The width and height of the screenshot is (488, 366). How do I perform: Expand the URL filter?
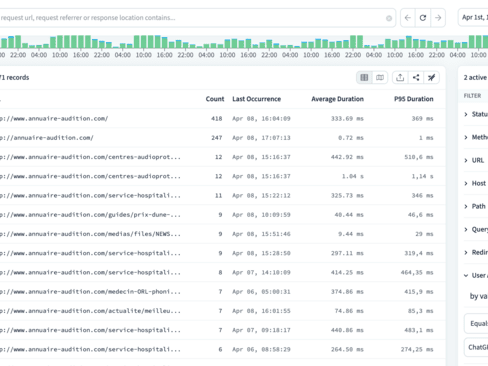tap(476, 160)
